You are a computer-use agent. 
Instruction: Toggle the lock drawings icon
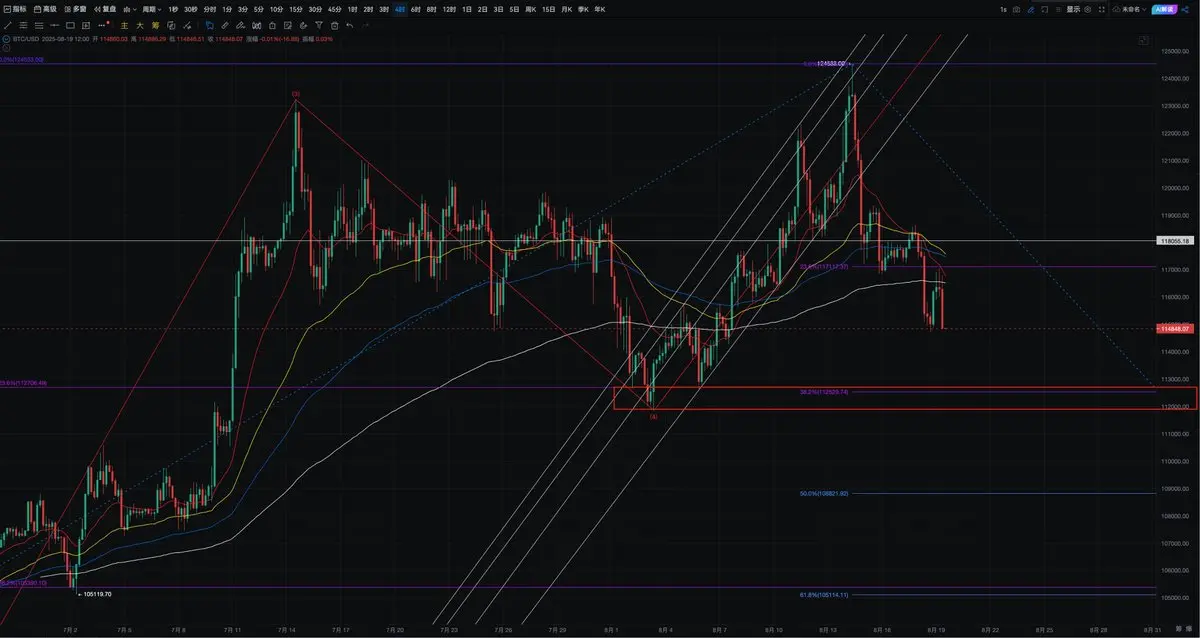pos(272,25)
